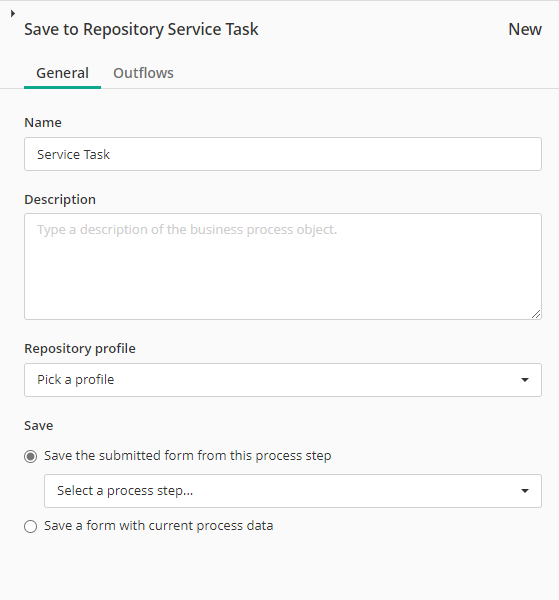The image size is (559, 600).
Task: Click the New status label
Action: (525, 29)
